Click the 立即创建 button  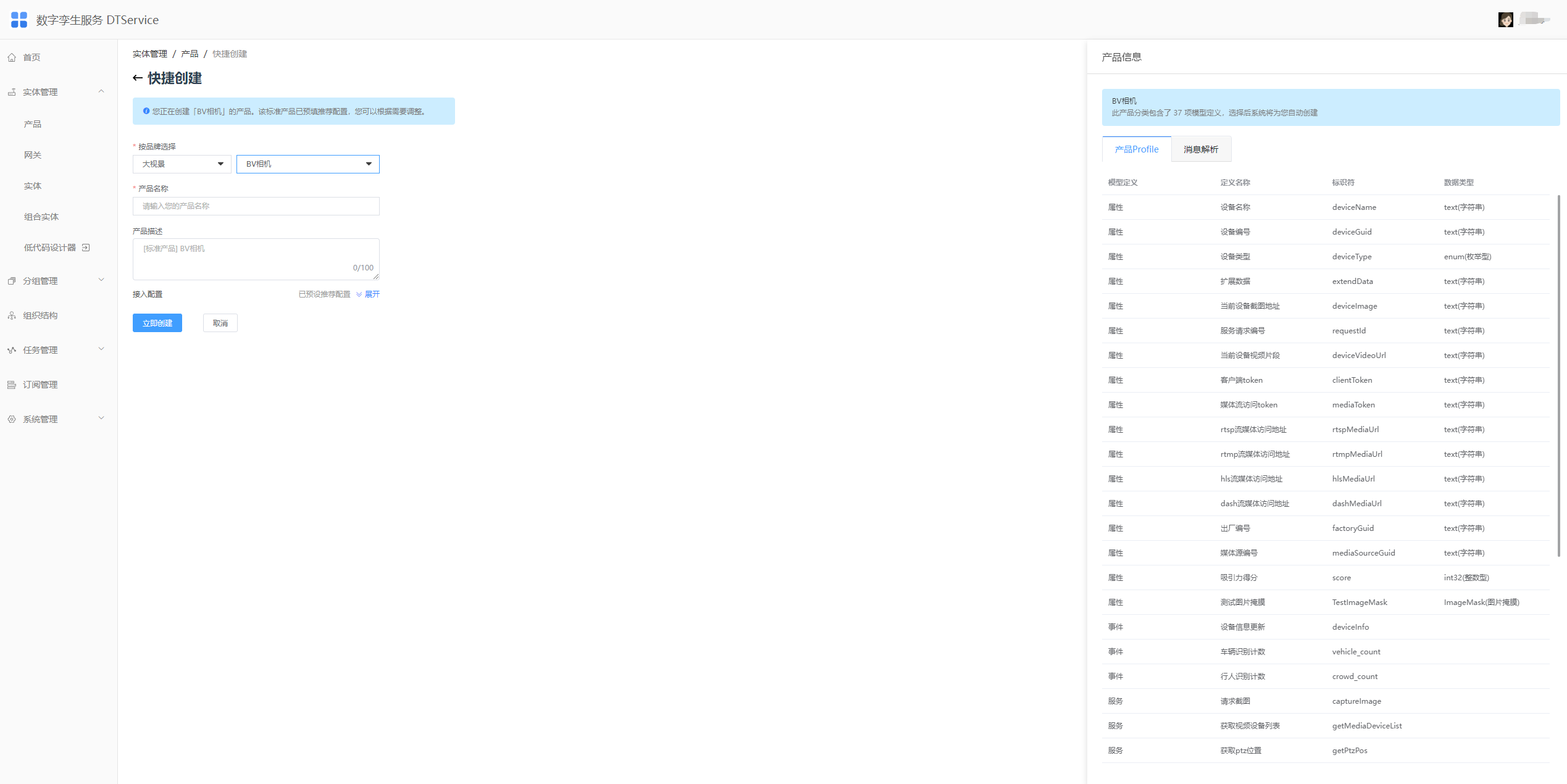click(x=157, y=323)
